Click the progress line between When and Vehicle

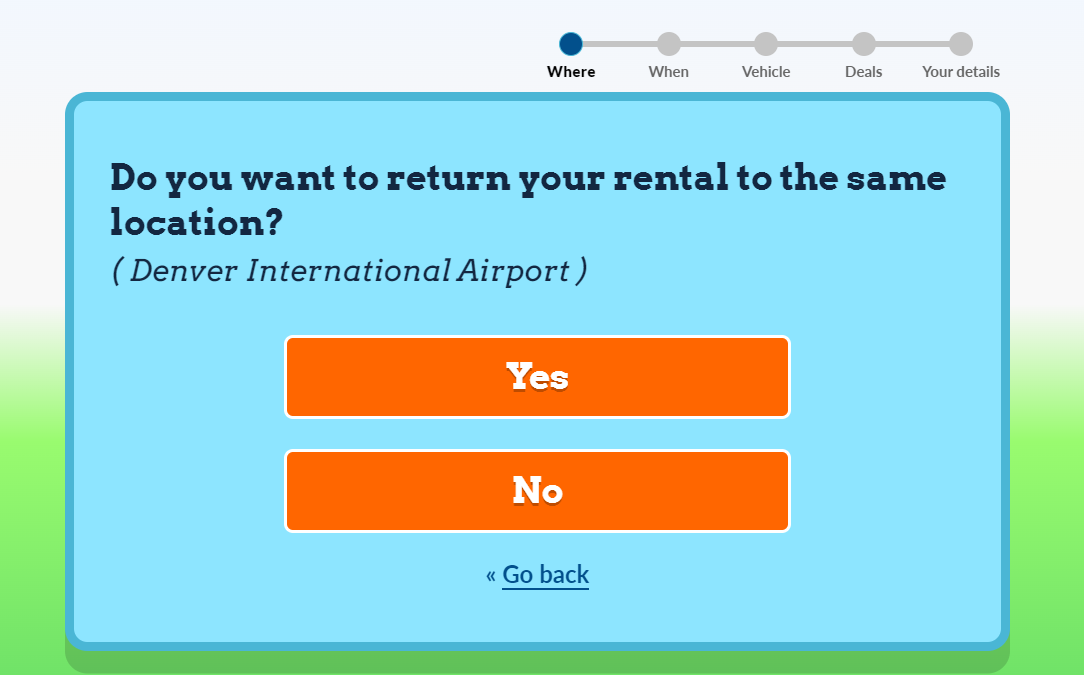717,44
